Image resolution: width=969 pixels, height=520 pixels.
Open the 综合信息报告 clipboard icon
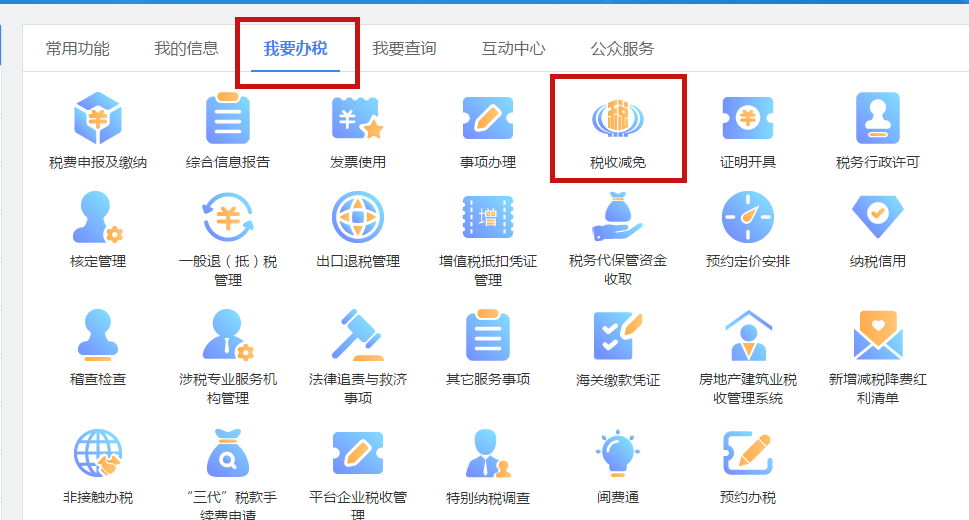coord(228,118)
